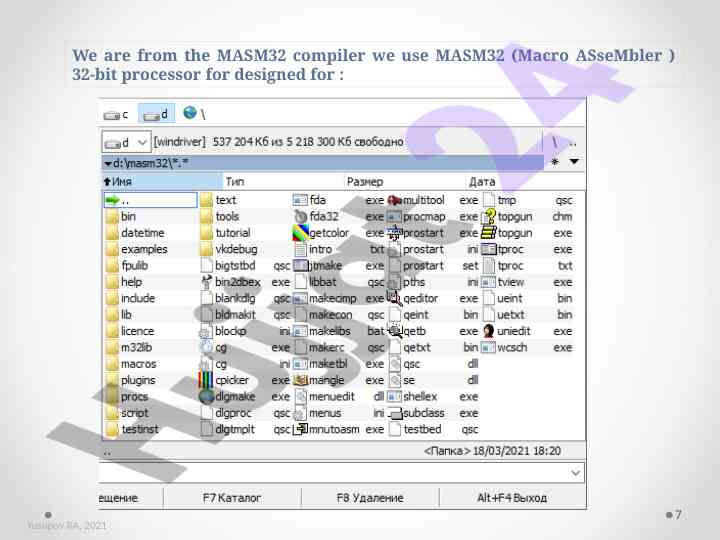This screenshot has height=540, width=720.
Task: Click the network neighborhood globe icon
Action: (190, 113)
